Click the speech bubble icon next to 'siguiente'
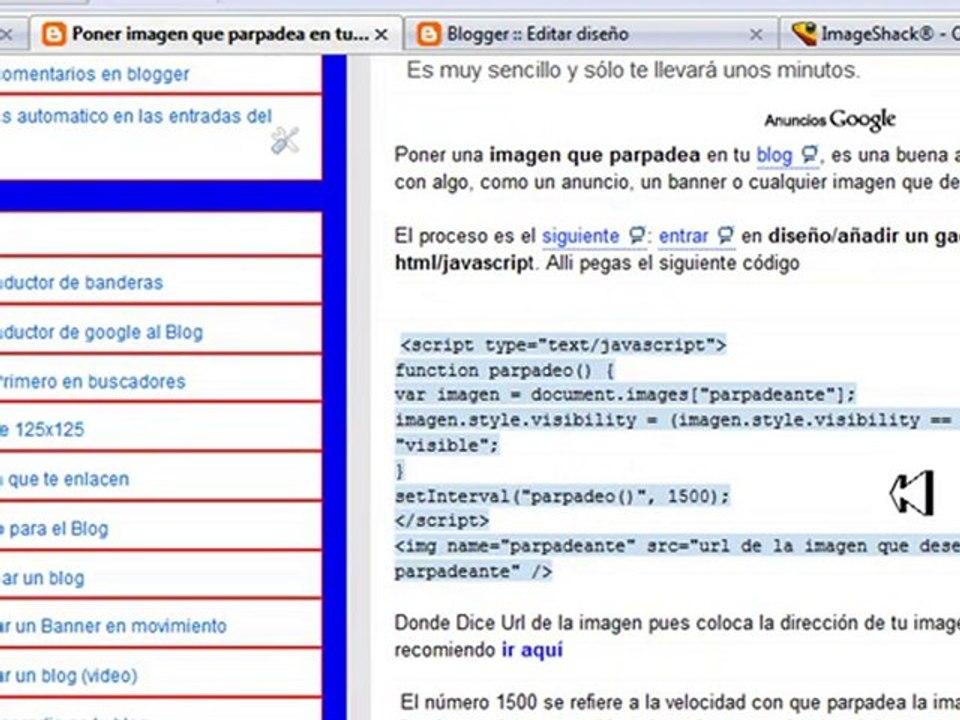 coord(637,234)
